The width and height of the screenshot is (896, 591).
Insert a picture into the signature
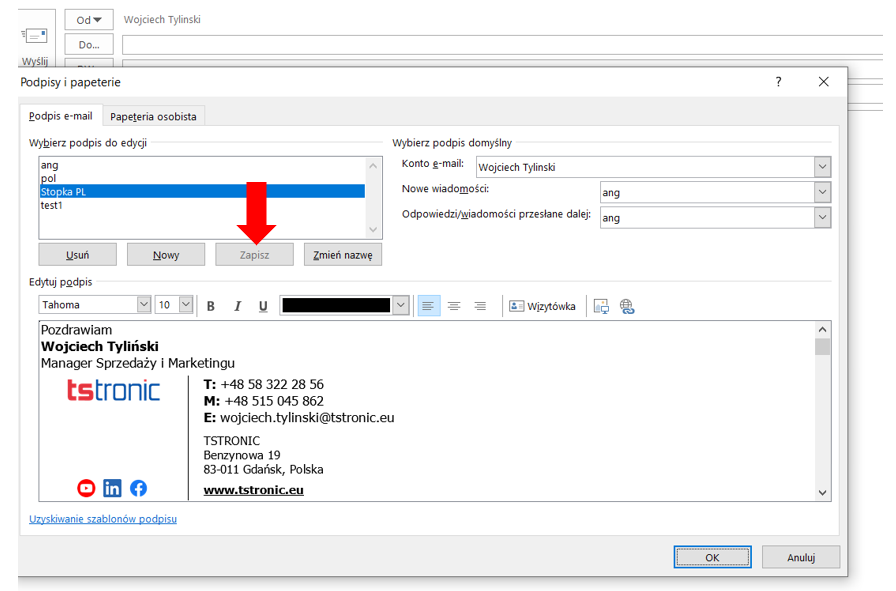point(601,306)
